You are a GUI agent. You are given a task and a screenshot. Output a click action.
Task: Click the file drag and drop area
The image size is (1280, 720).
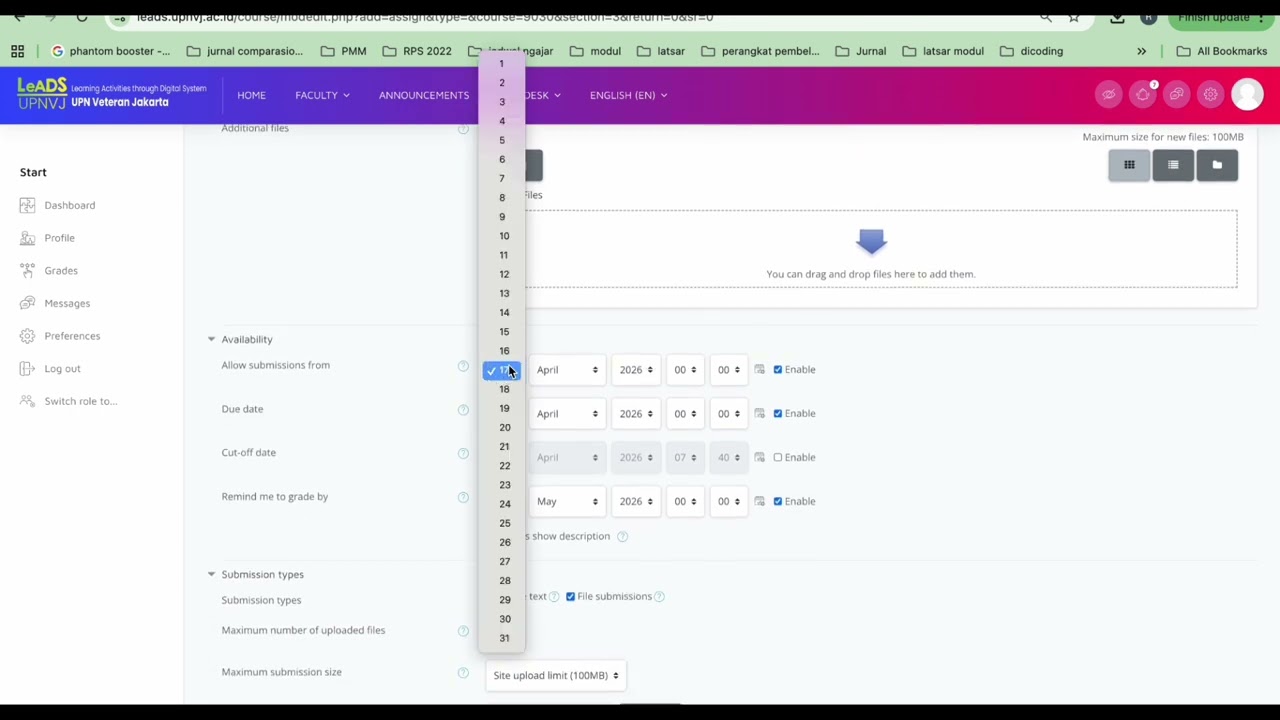(870, 249)
